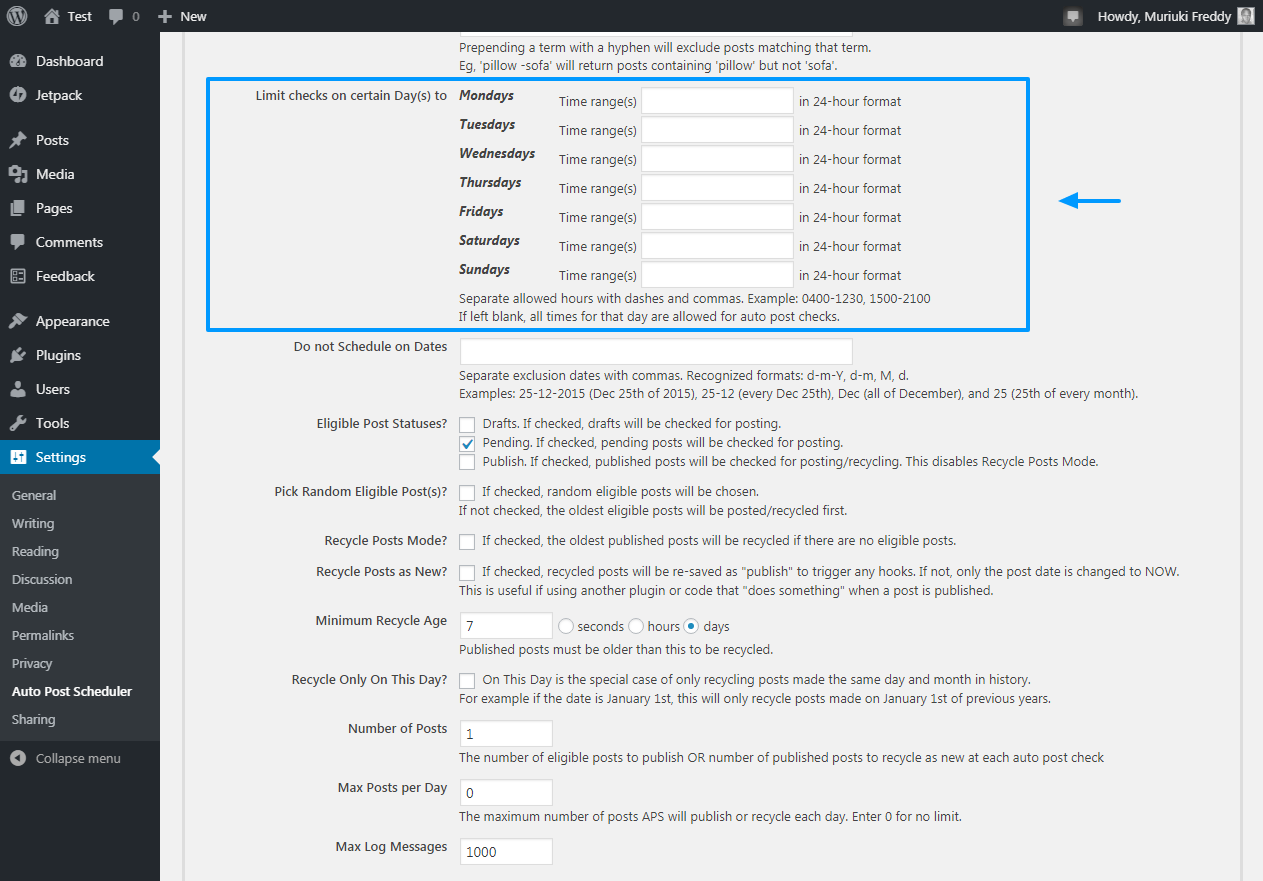Click the Thursdays time range field
The height and width of the screenshot is (881, 1263).
point(717,188)
